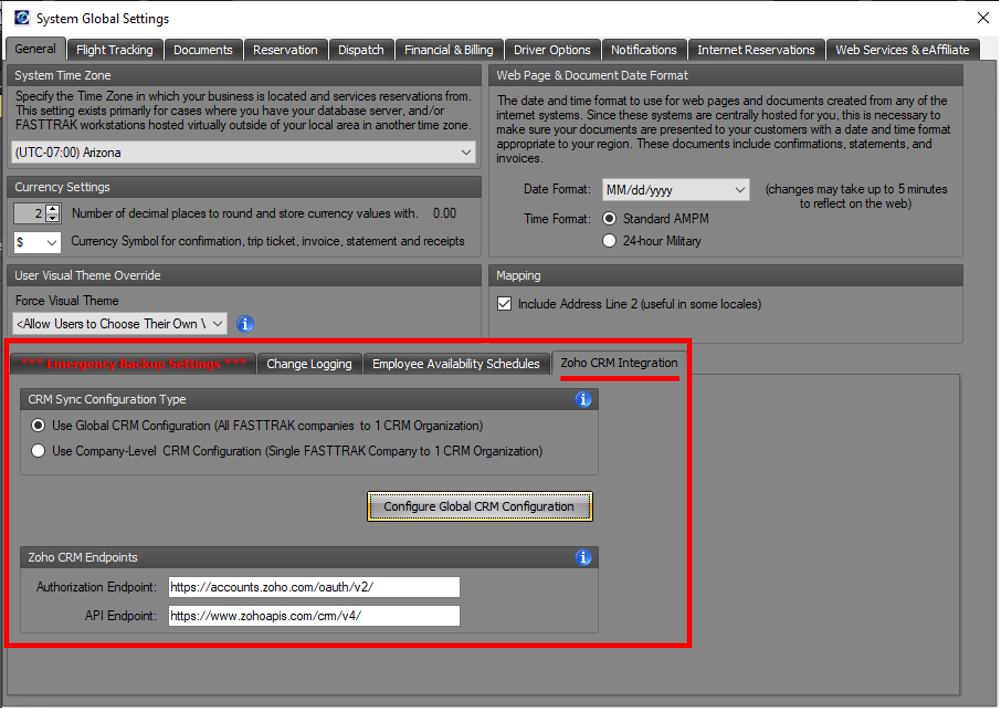
Task: Click the System Global Settings app icon
Action: tap(22, 18)
